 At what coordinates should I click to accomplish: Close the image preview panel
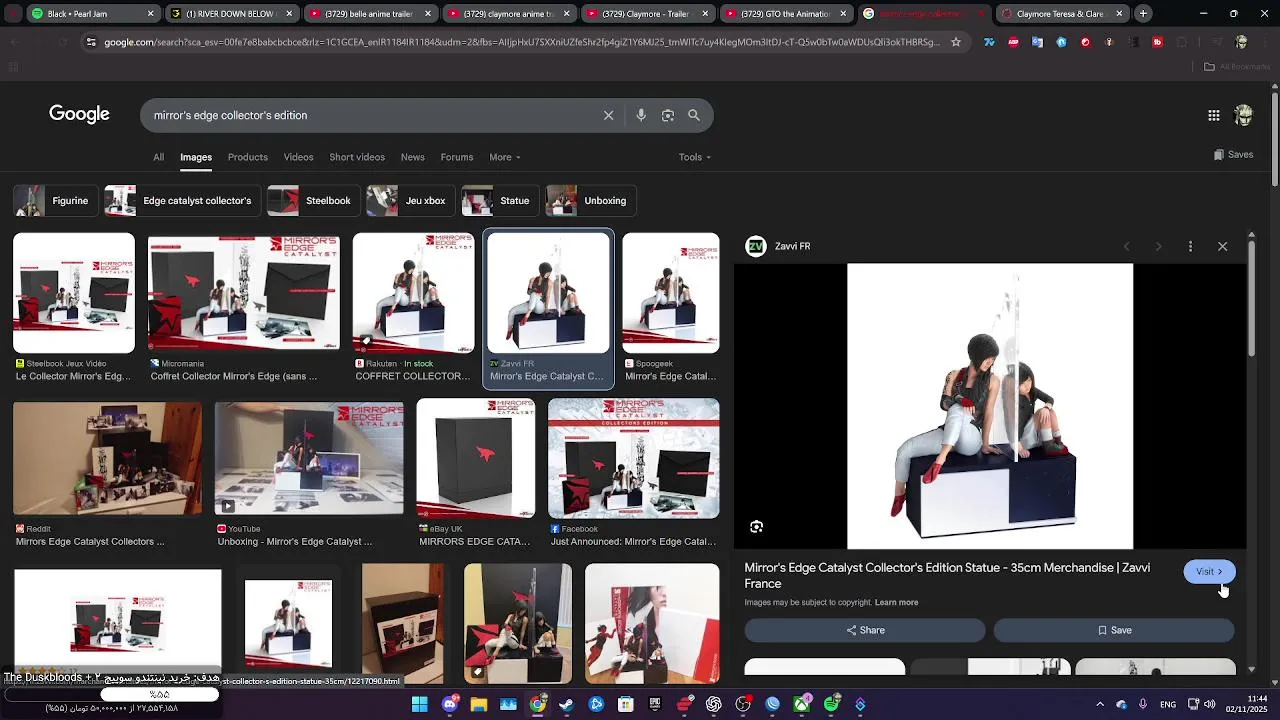pyautogui.click(x=1222, y=246)
